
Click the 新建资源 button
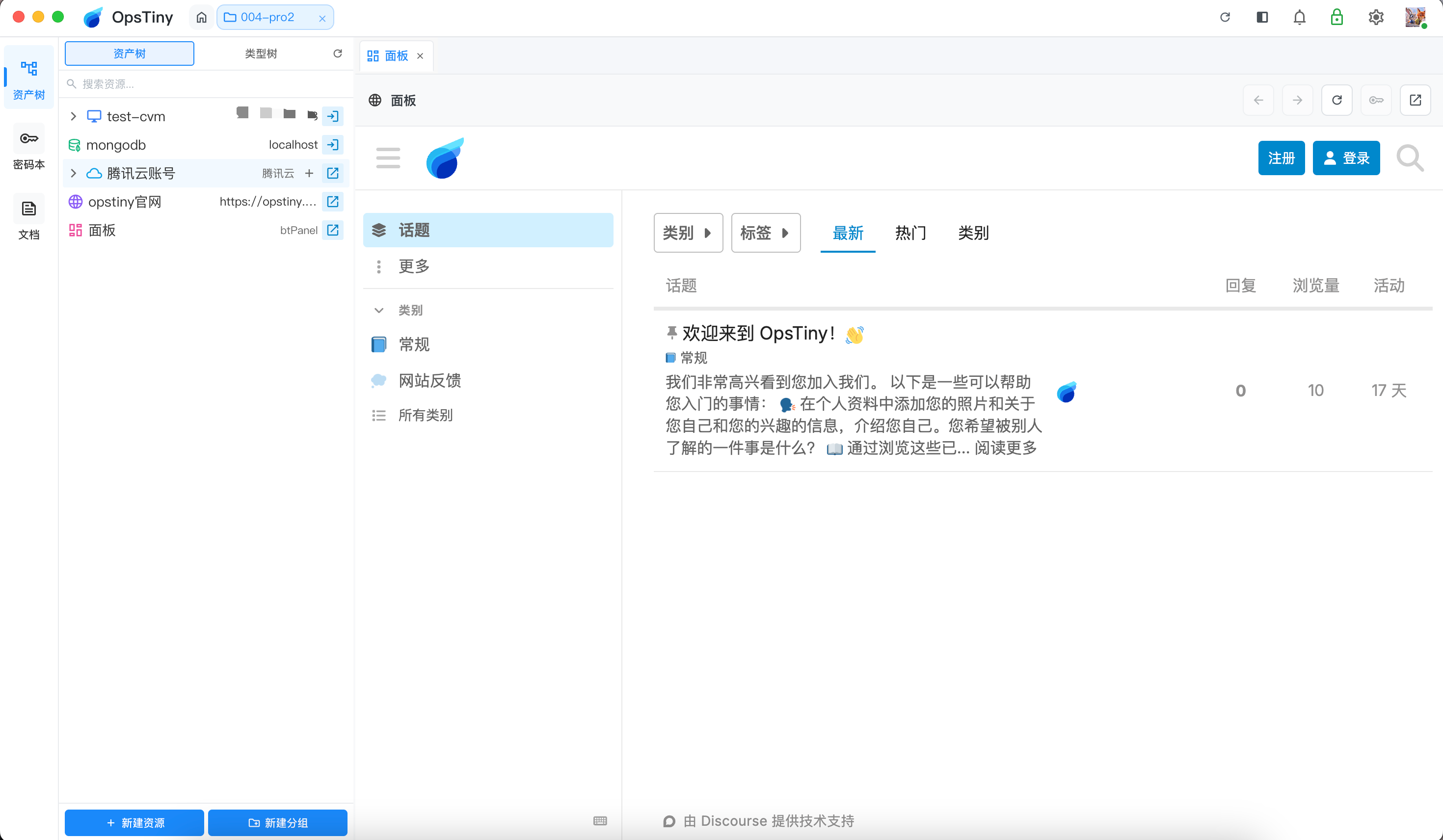pos(134,823)
